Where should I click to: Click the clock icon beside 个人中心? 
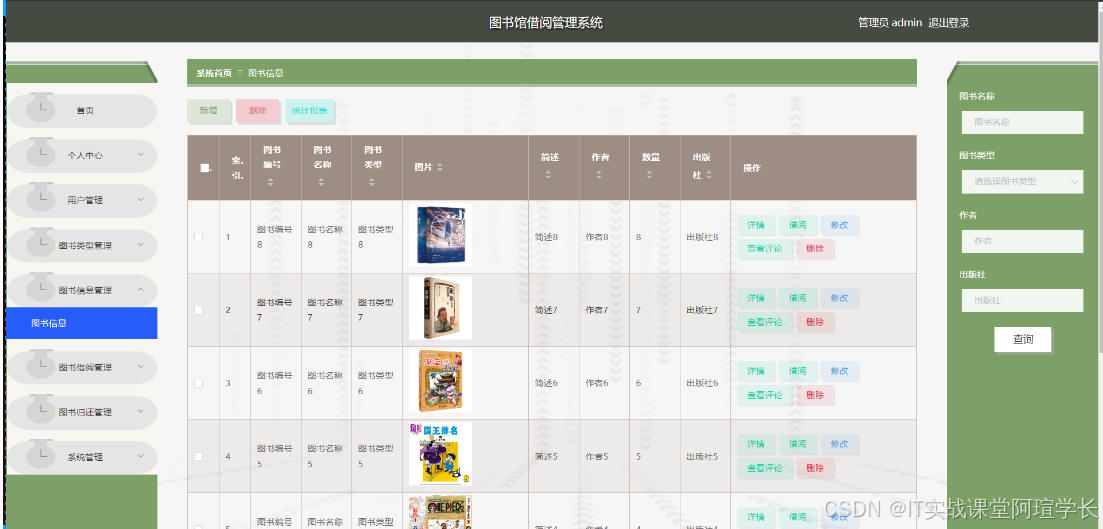click(x=41, y=153)
